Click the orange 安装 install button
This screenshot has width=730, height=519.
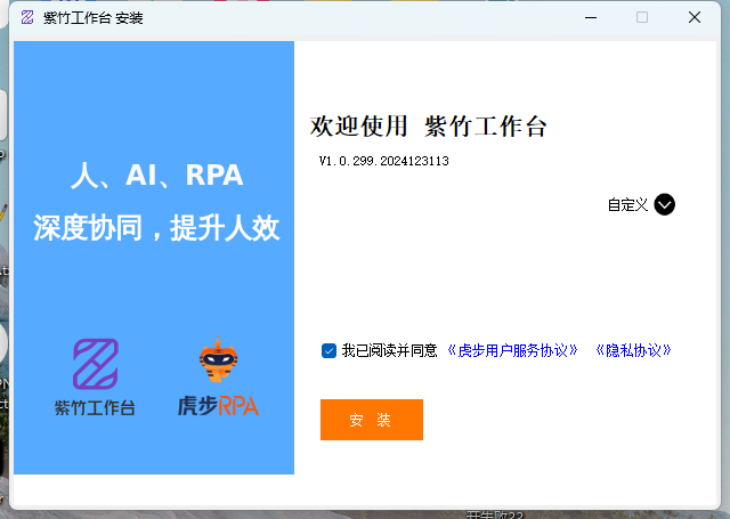pos(372,419)
